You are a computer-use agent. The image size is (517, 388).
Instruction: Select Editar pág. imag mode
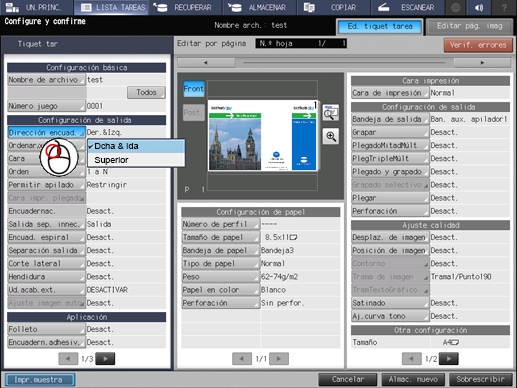pos(469,26)
